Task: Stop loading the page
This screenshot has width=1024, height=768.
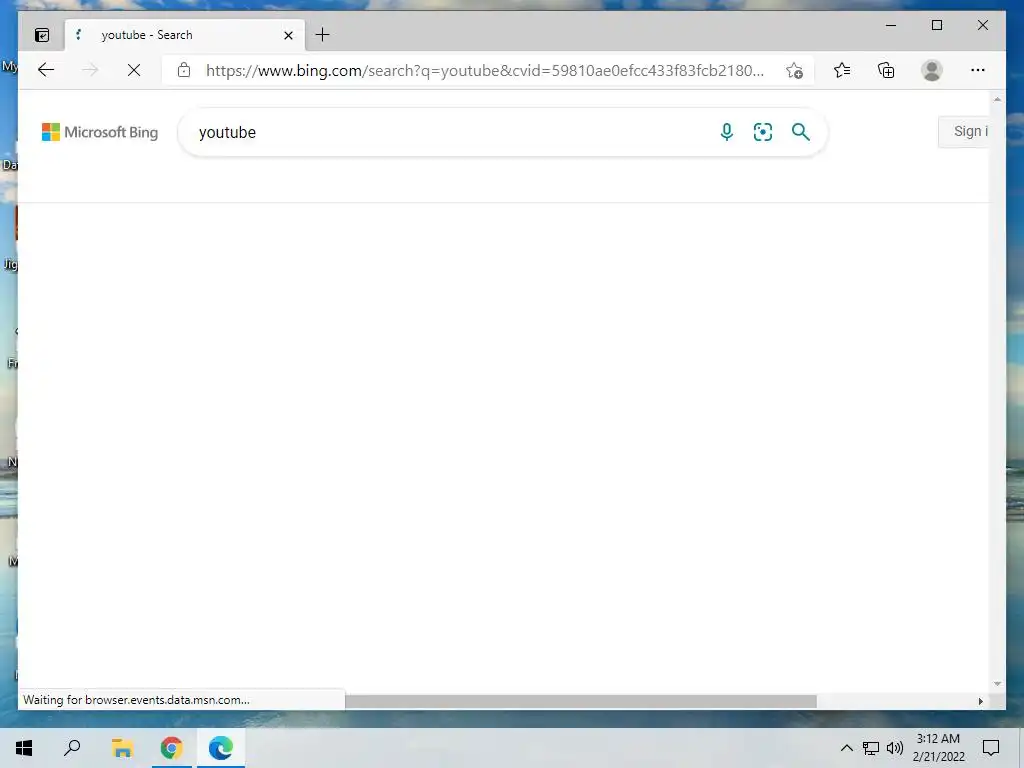Action: tap(134, 70)
